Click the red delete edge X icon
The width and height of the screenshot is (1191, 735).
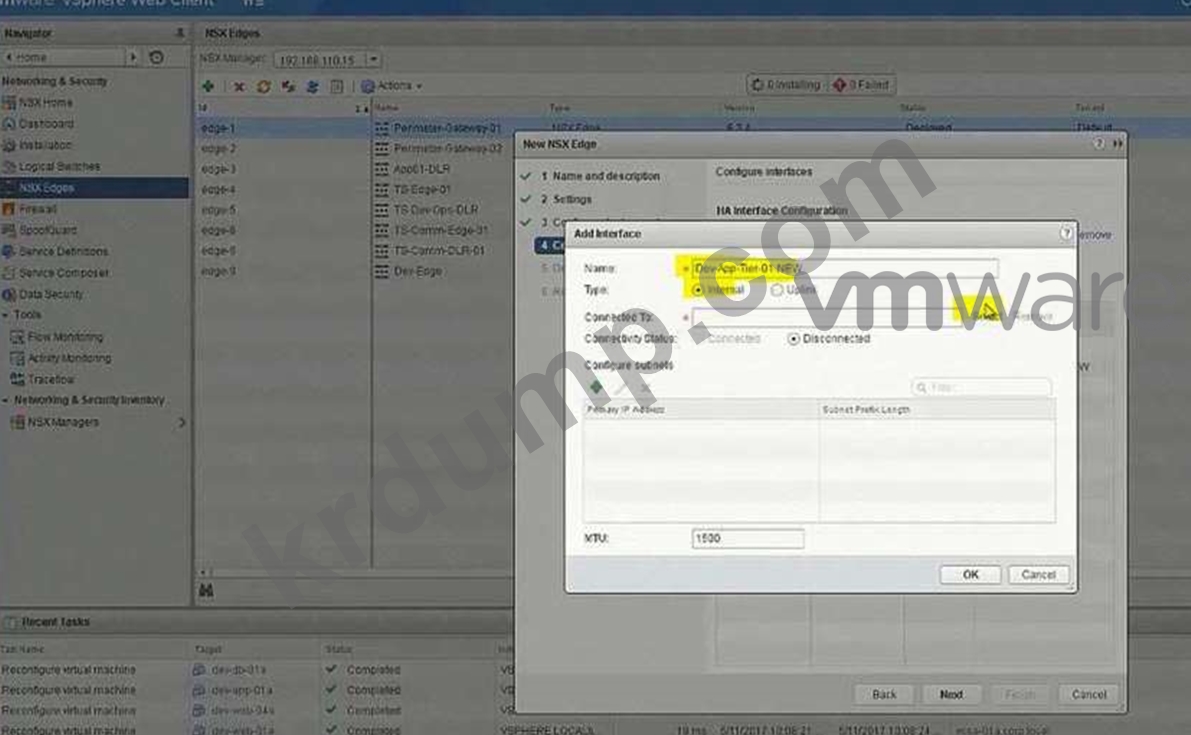click(239, 87)
